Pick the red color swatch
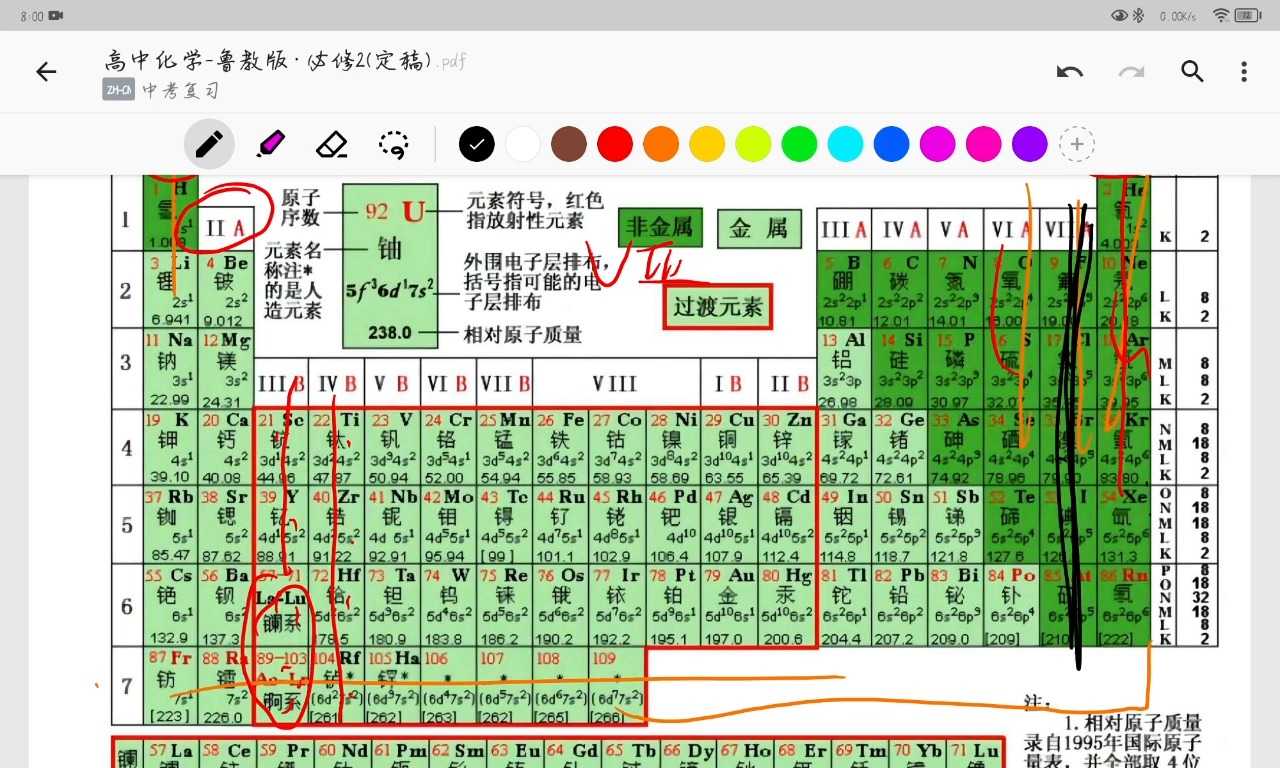The image size is (1280, 768). pyautogui.click(x=615, y=144)
